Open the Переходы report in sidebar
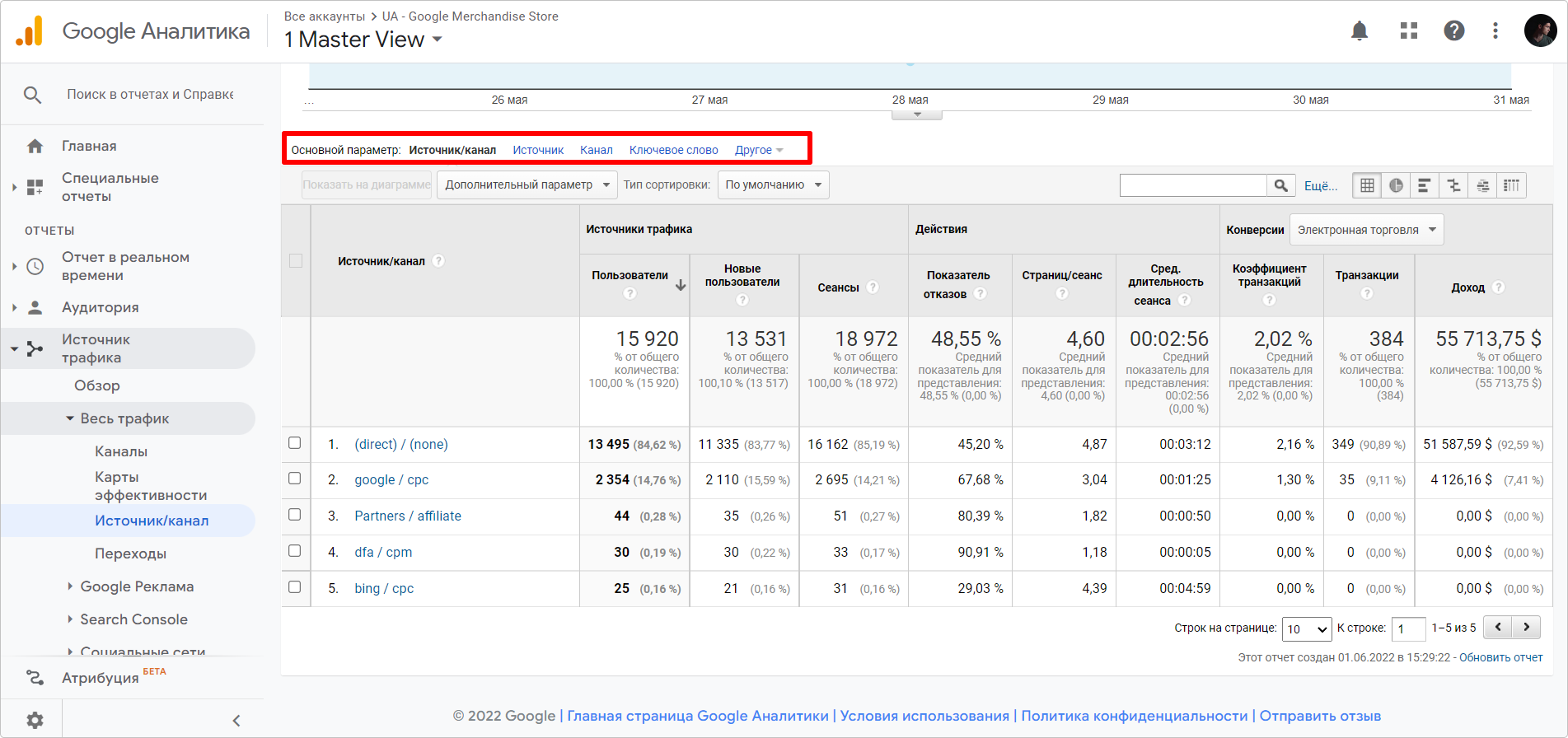 130,553
